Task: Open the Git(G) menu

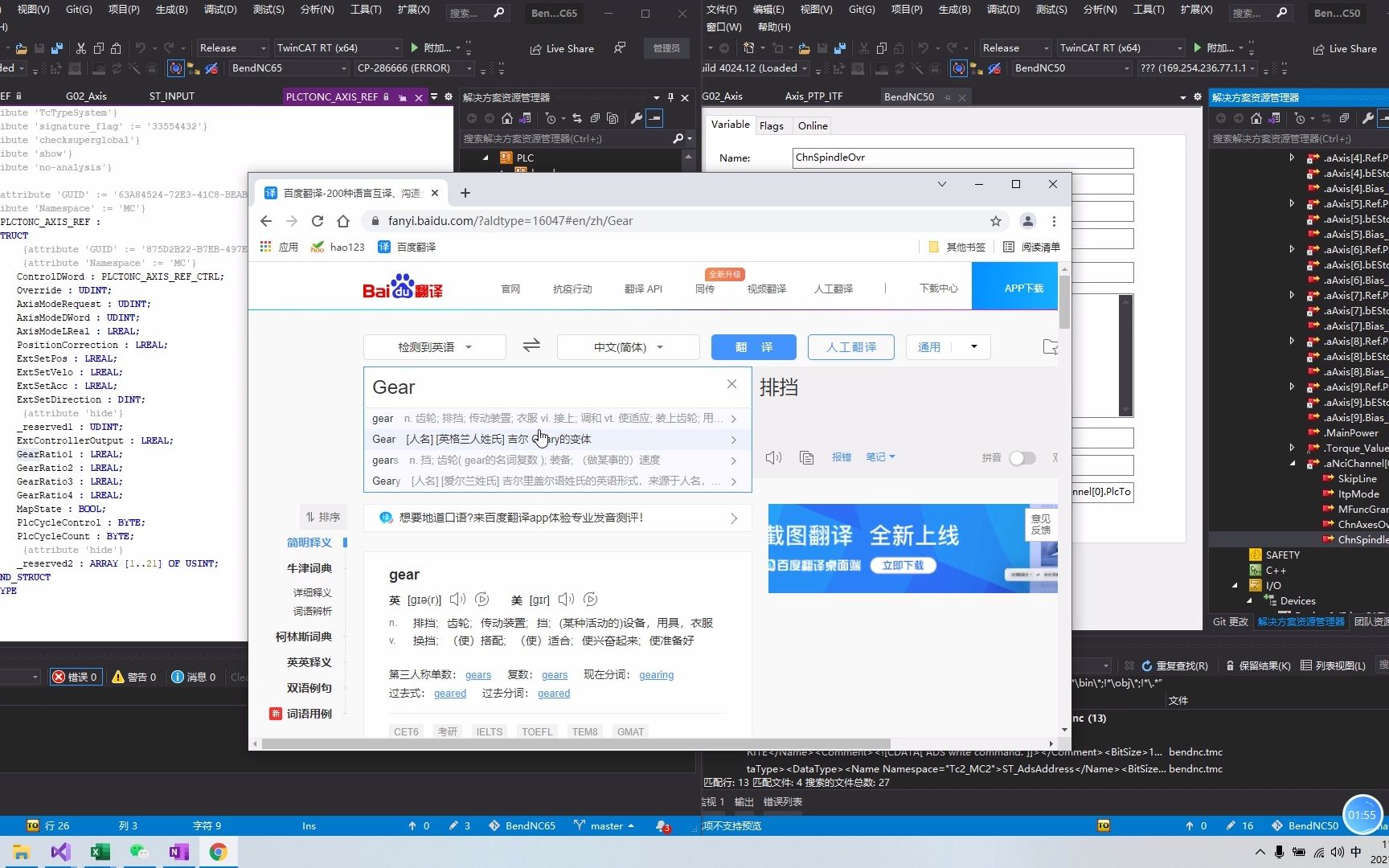Action: 78,10
